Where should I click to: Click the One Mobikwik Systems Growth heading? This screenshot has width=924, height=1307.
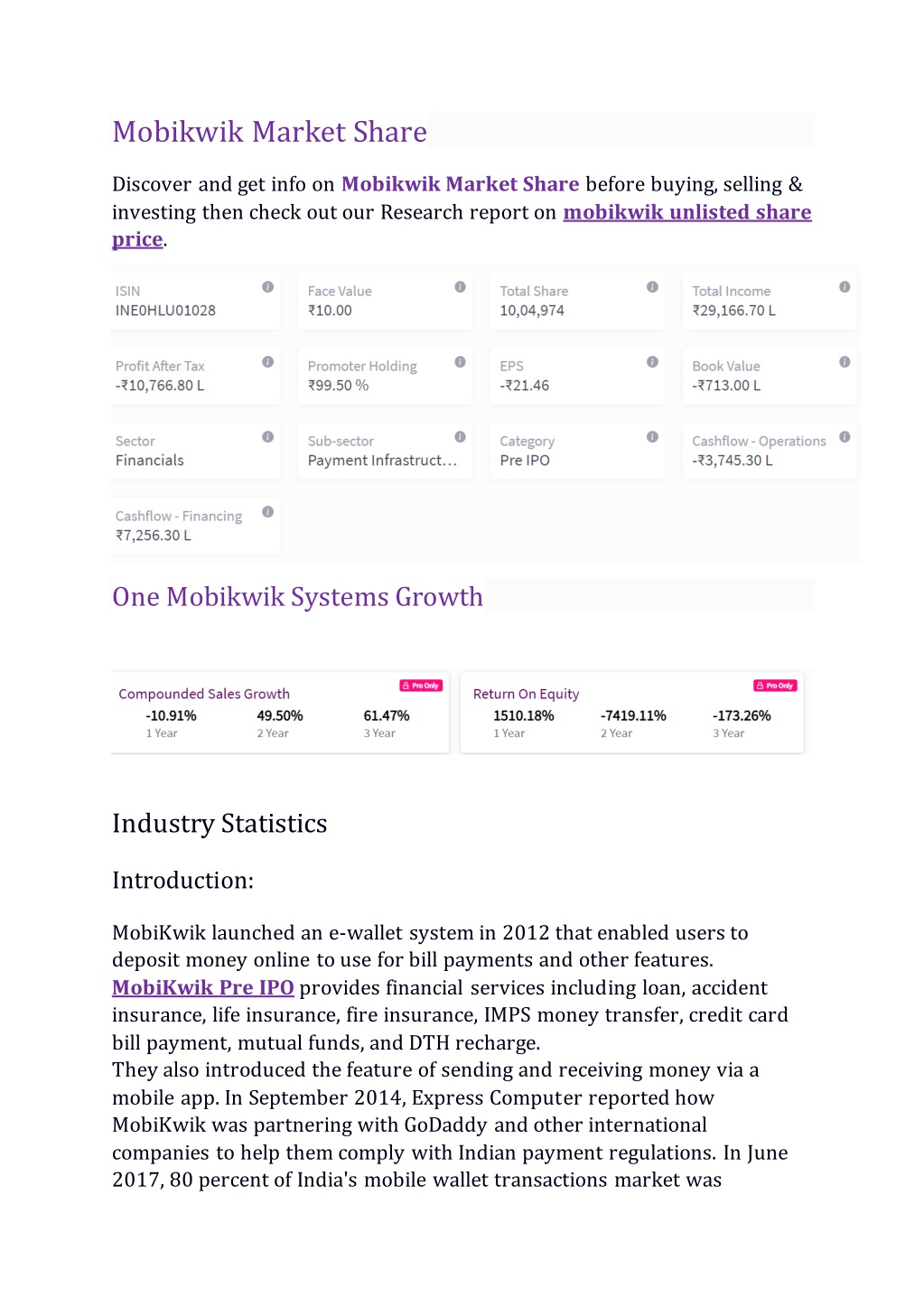click(x=297, y=597)
